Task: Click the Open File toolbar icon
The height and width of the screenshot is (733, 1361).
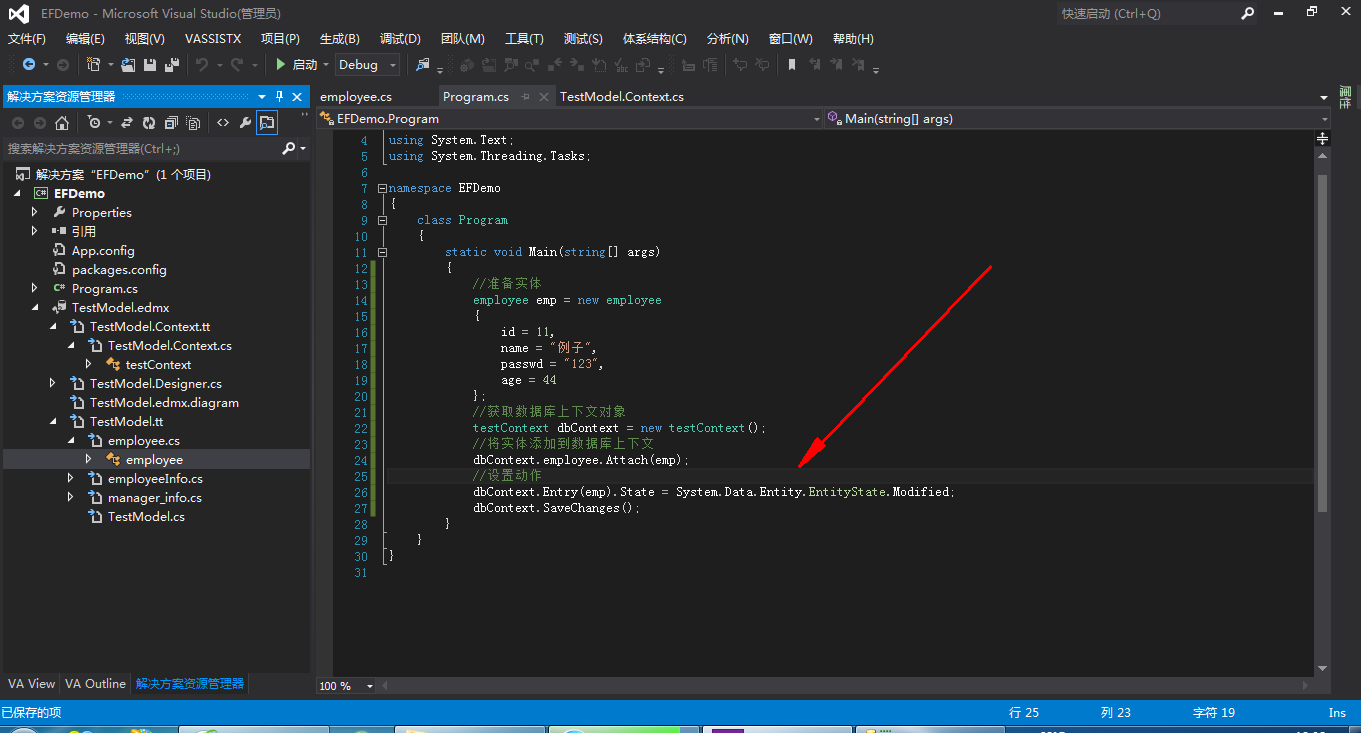Action: pos(128,65)
